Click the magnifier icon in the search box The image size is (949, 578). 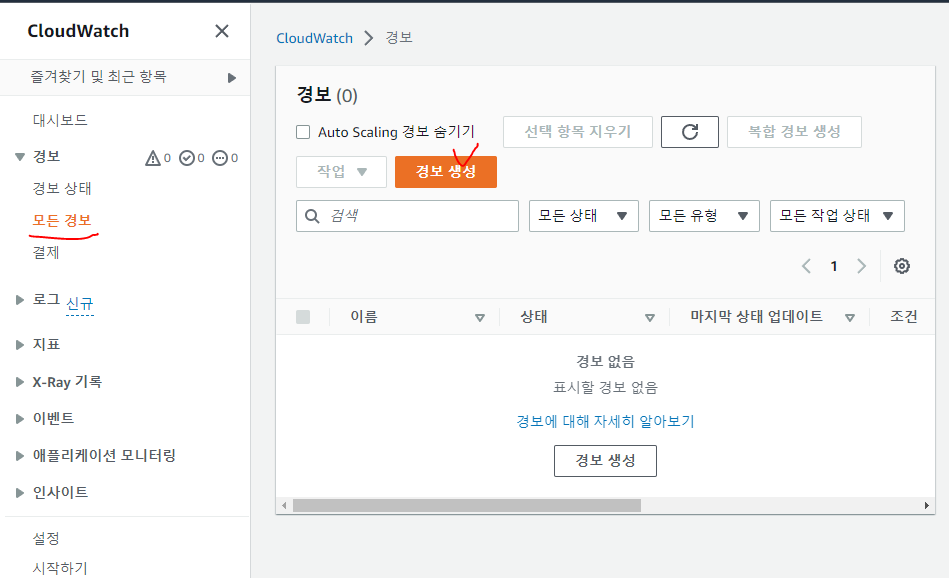312,216
